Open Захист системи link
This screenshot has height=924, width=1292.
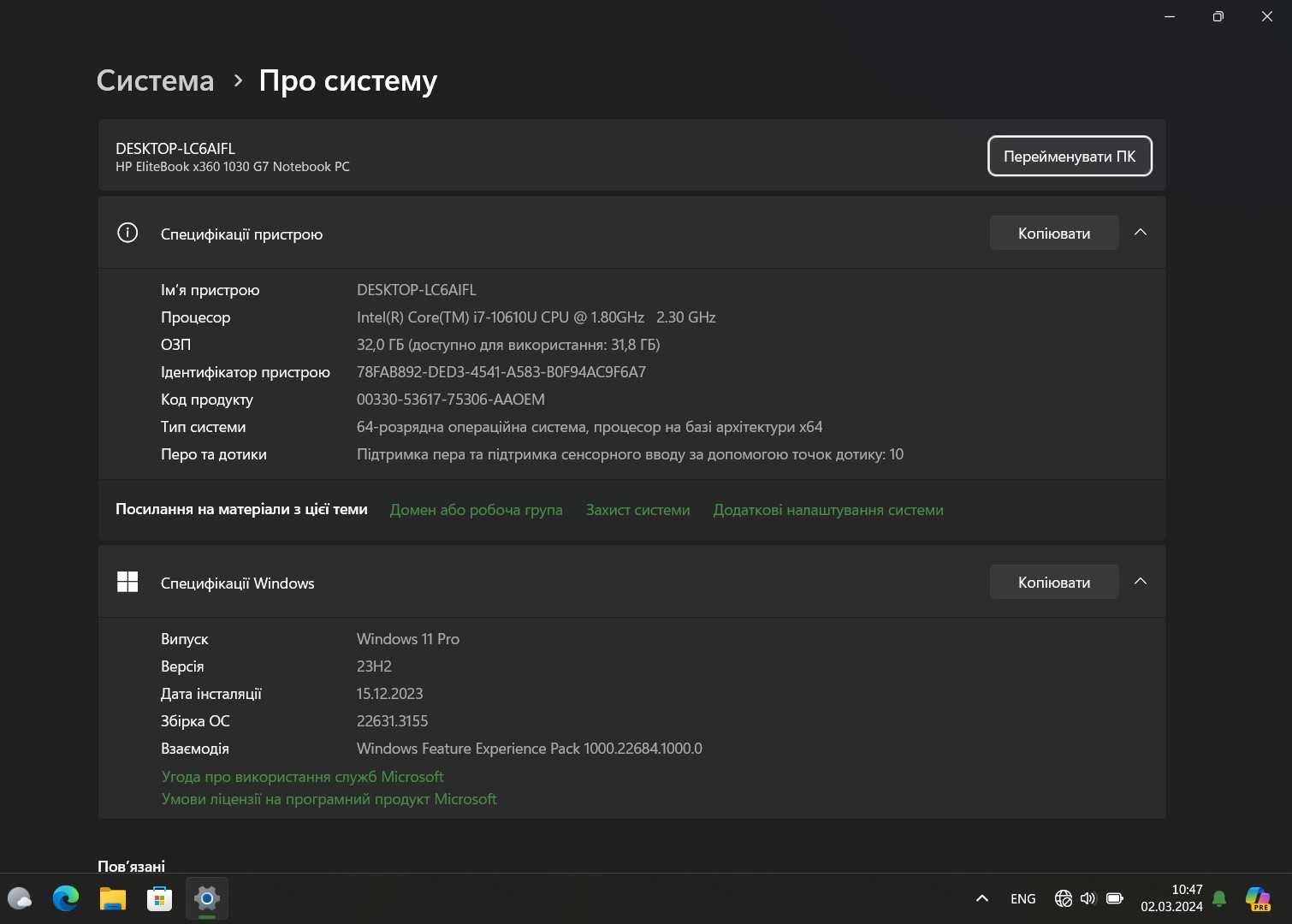[x=638, y=510]
